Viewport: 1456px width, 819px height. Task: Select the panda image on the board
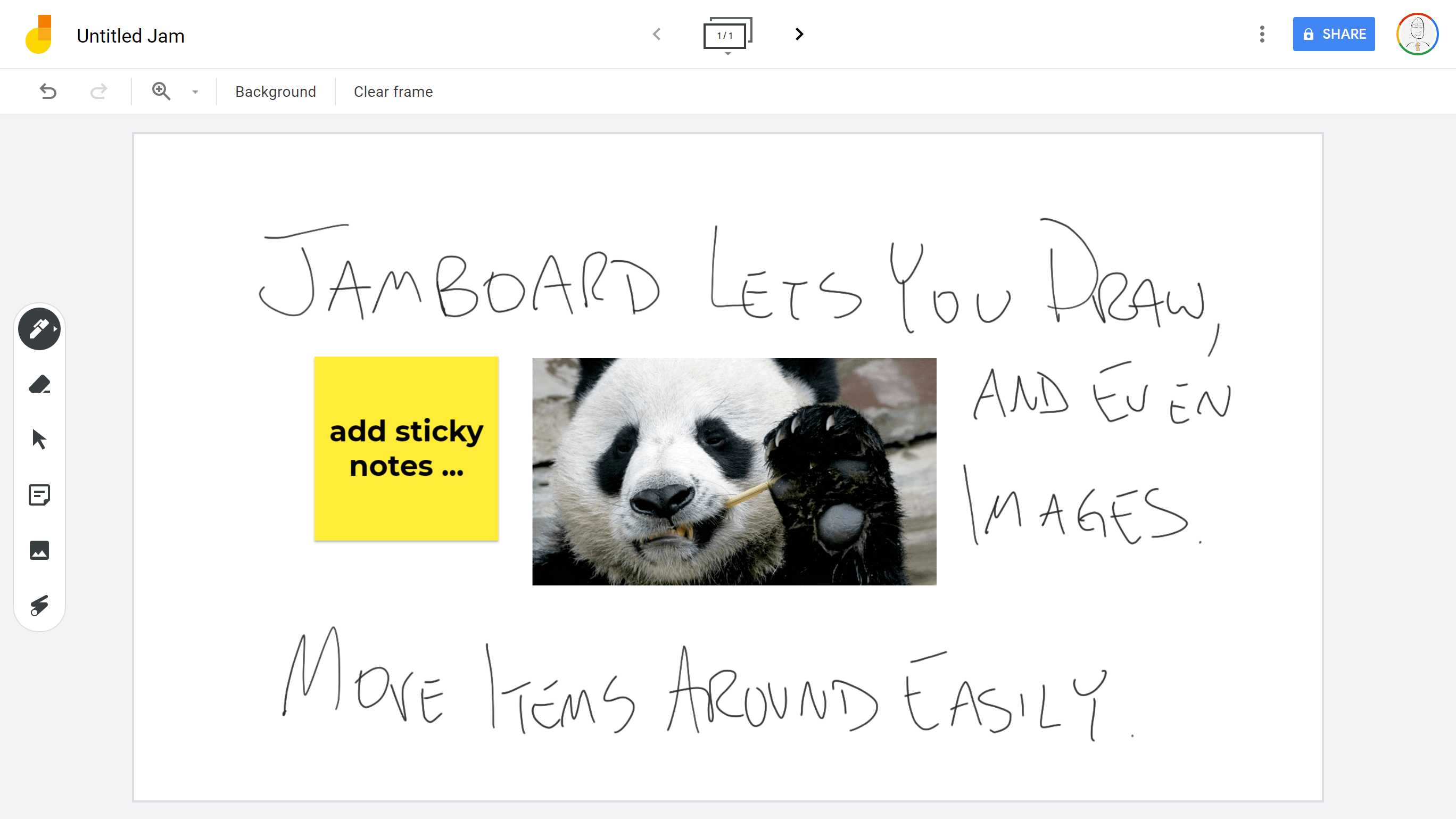(734, 471)
